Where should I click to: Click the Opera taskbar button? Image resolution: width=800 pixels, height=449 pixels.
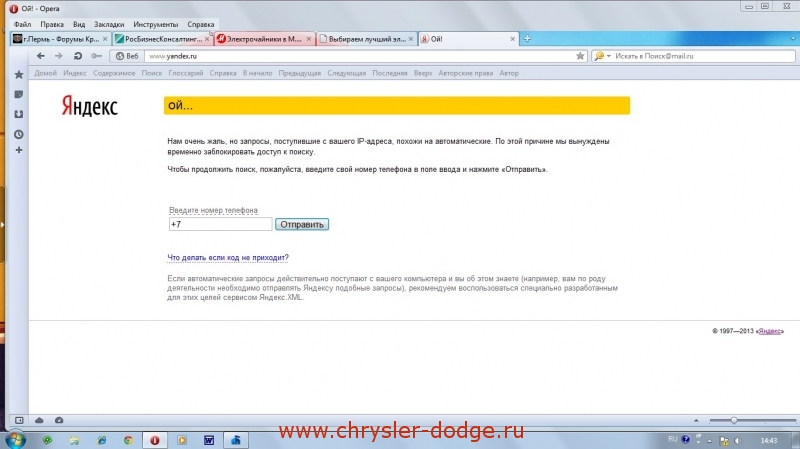pyautogui.click(x=155, y=440)
